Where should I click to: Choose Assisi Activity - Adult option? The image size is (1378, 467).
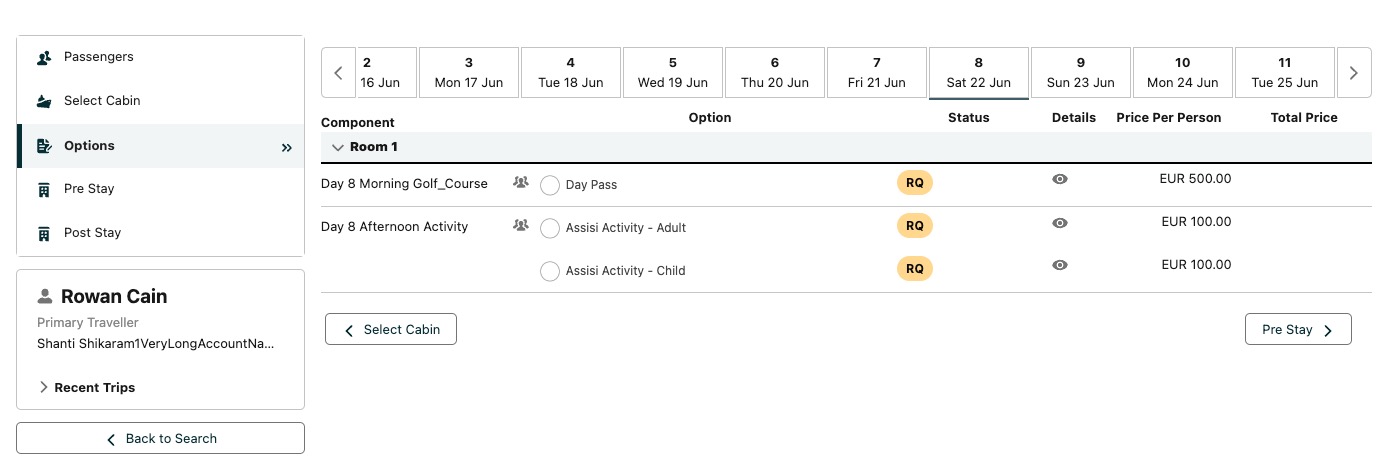click(550, 228)
